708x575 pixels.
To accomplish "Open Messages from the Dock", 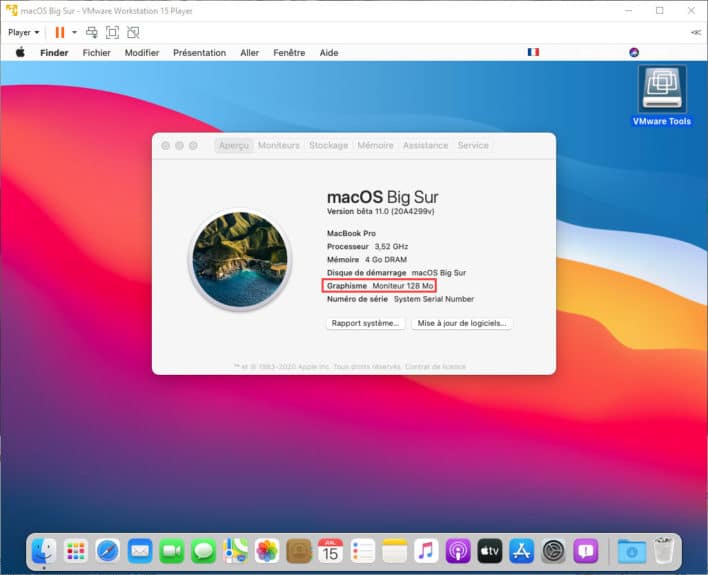I will click(203, 551).
